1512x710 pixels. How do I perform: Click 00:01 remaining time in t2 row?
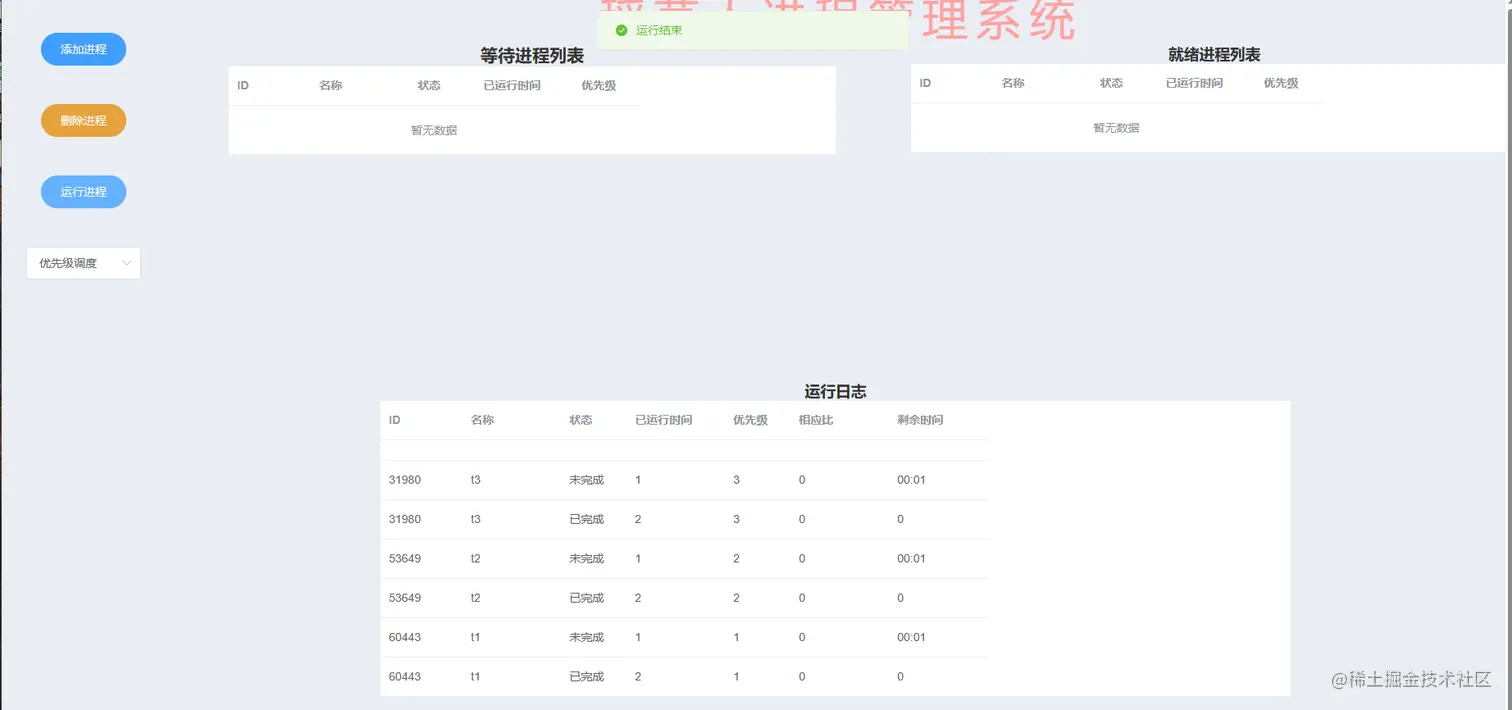(x=911, y=559)
